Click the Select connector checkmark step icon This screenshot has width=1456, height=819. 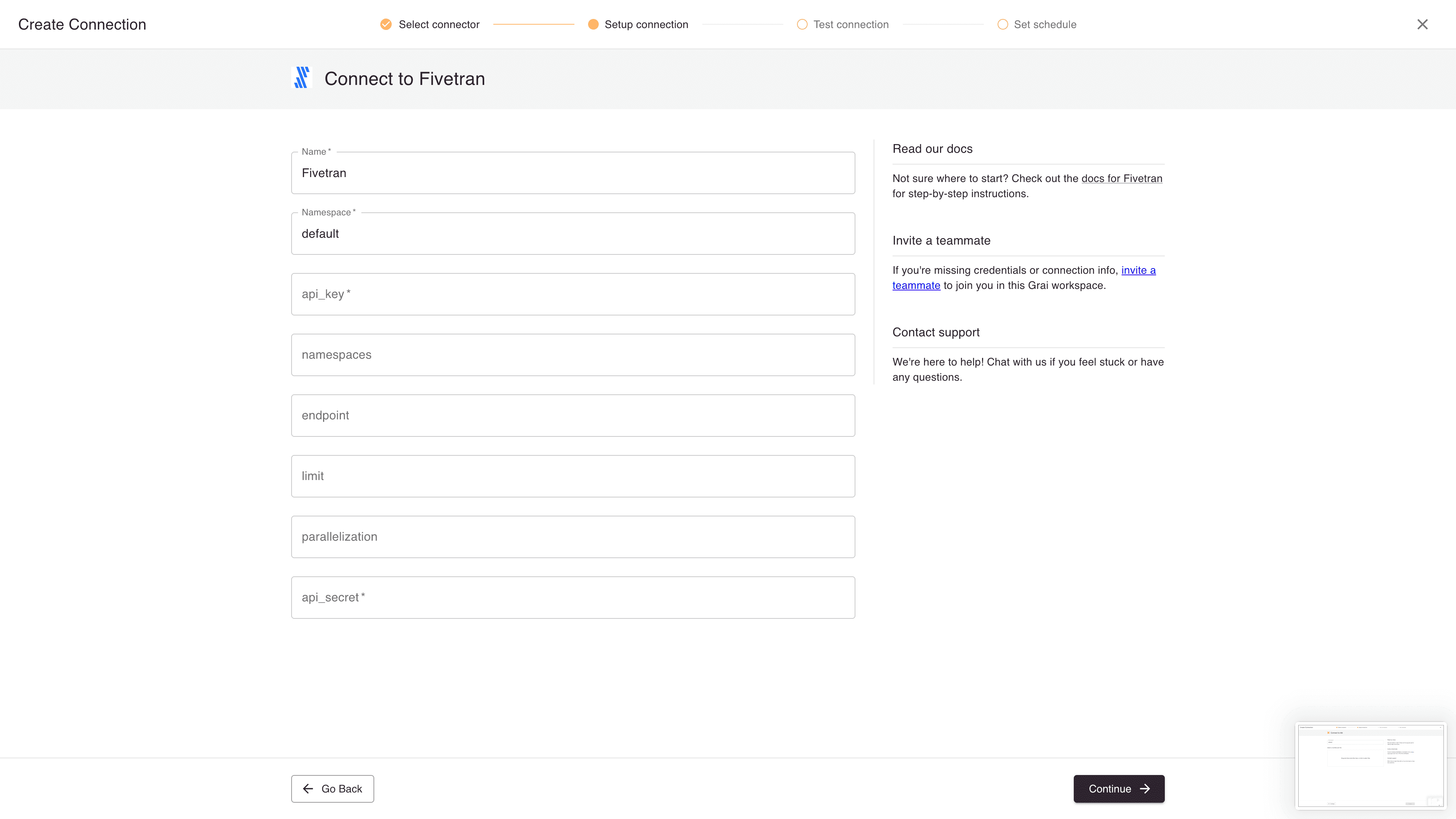(x=386, y=24)
